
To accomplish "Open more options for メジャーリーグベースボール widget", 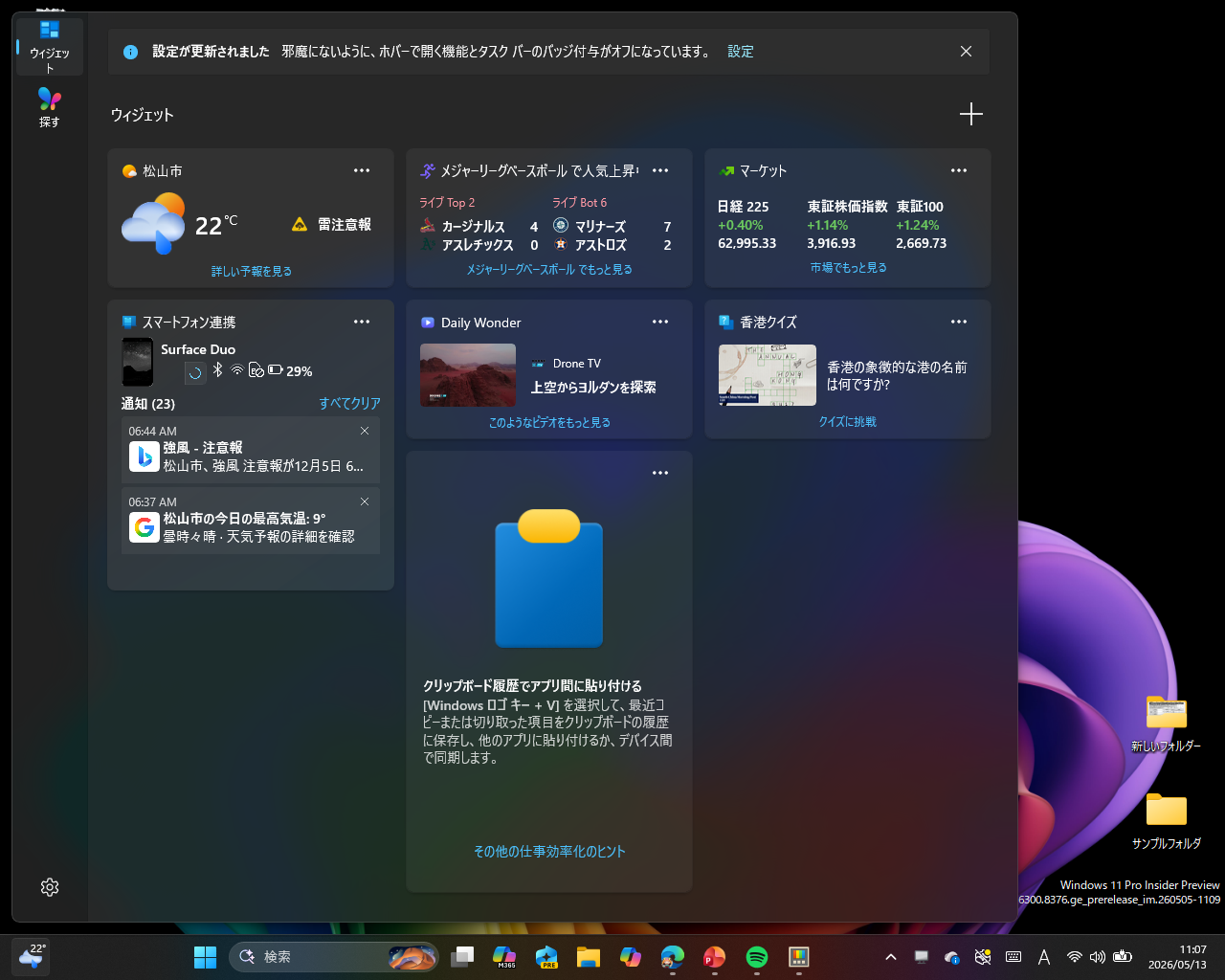I will click(x=660, y=170).
